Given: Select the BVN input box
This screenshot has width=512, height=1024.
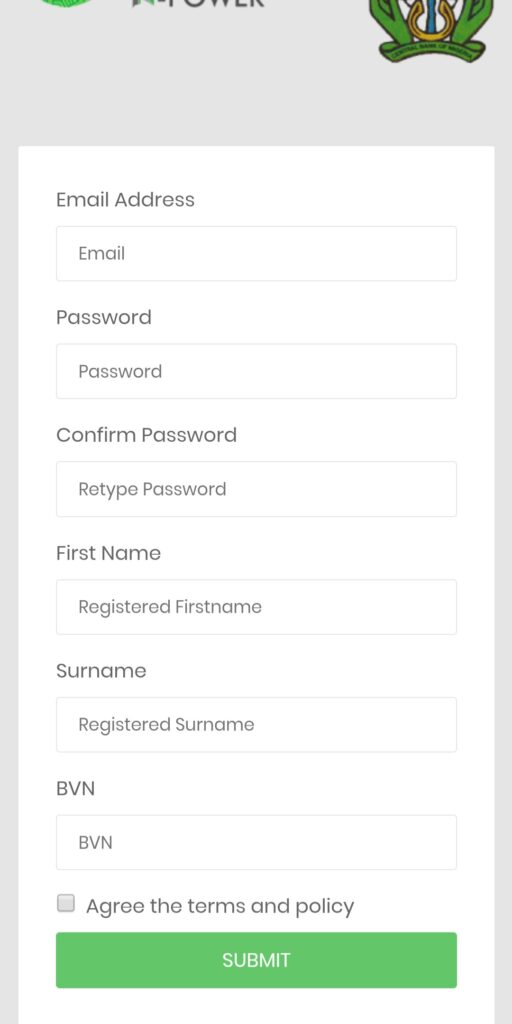Looking at the screenshot, I should point(256,842).
